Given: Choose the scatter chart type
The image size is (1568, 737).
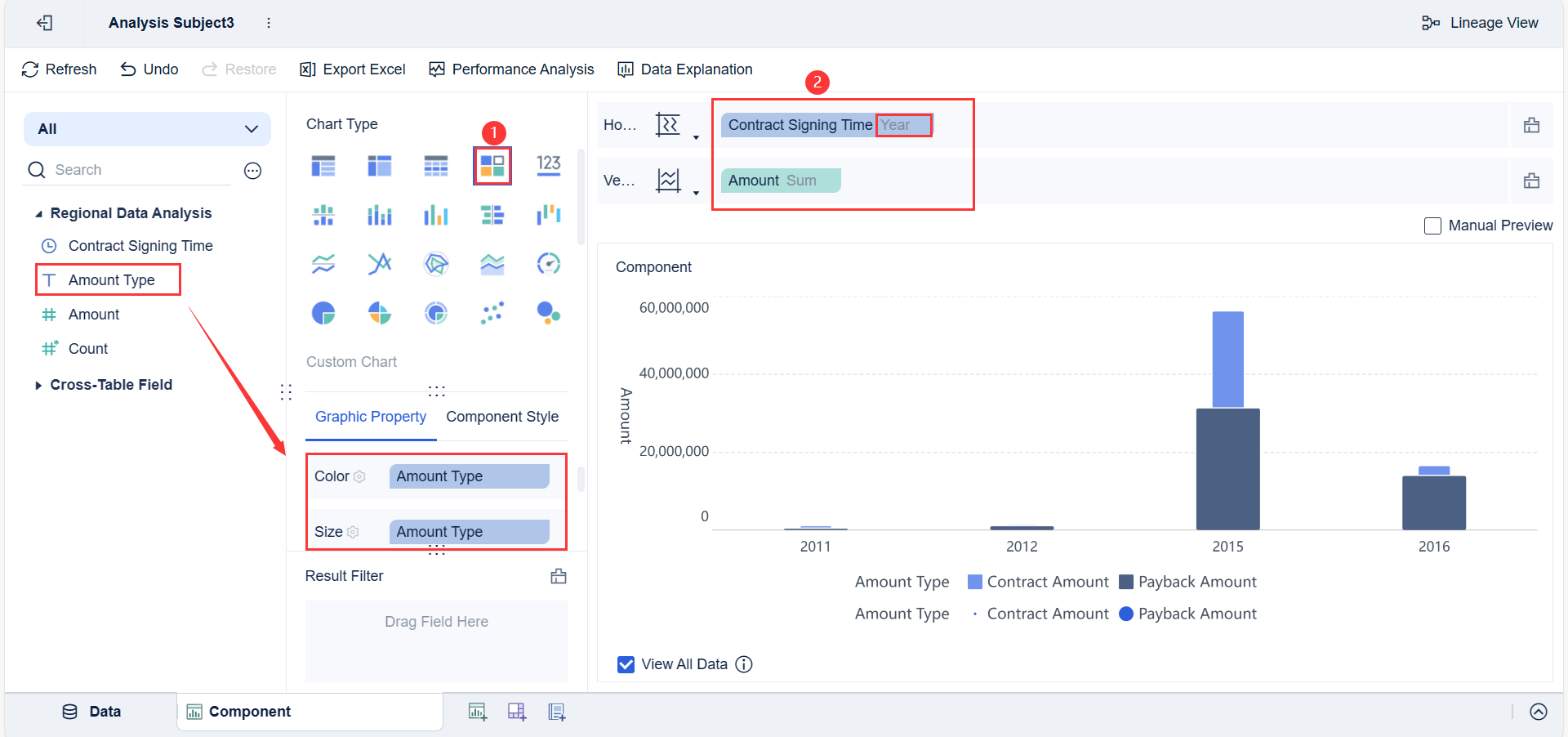Looking at the screenshot, I should pyautogui.click(x=492, y=313).
